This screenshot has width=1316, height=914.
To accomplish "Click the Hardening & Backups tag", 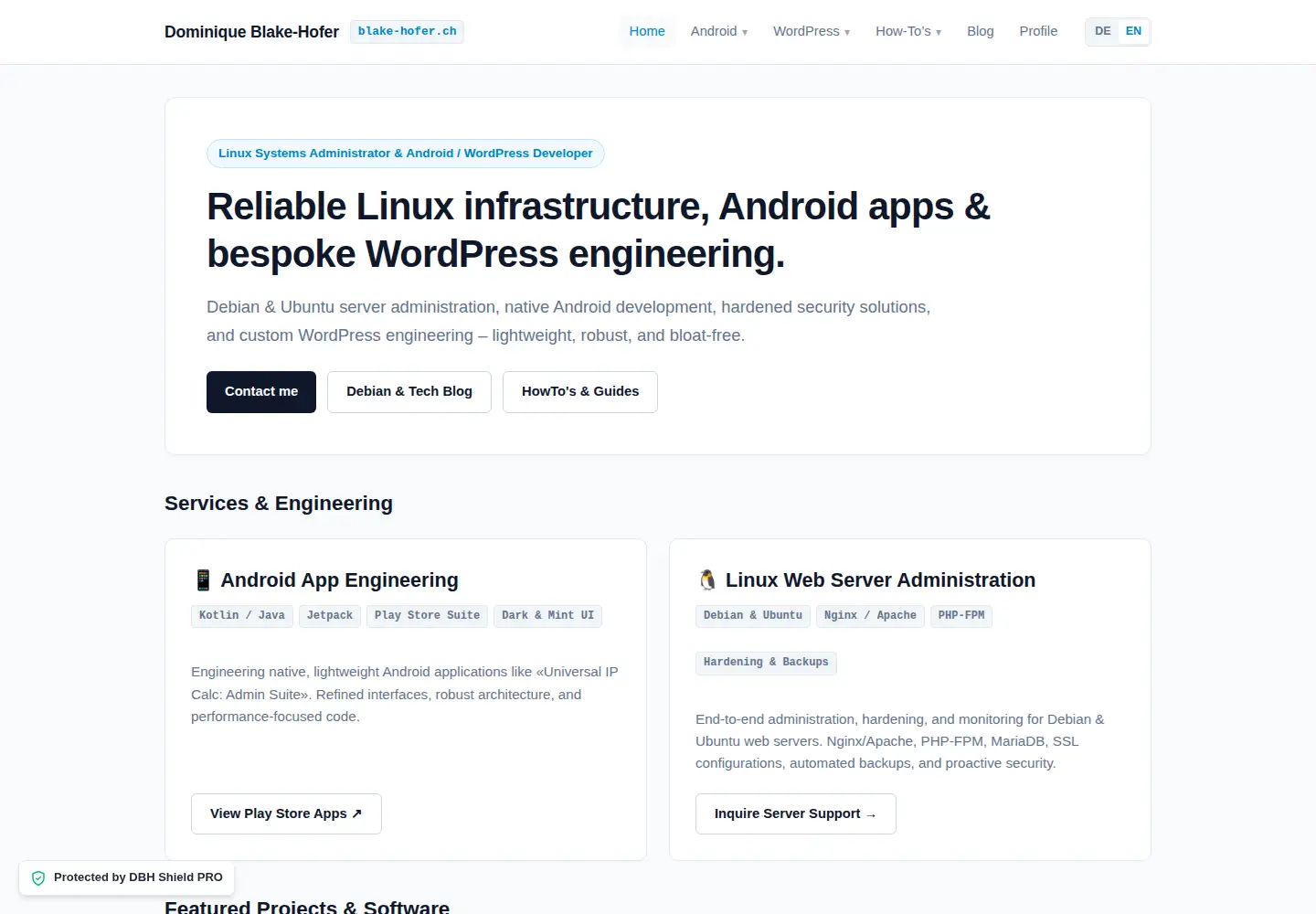I will point(766,663).
